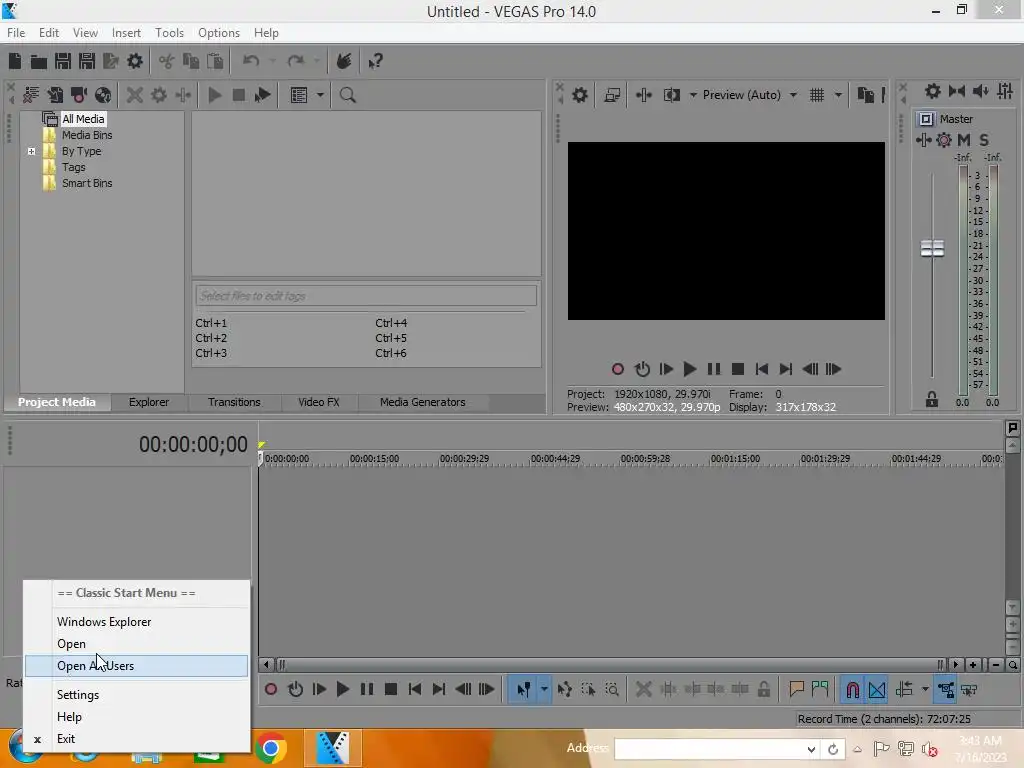Screen dimensions: 1024x768
Task: Click the Undo arrow icon
Action: point(251,61)
